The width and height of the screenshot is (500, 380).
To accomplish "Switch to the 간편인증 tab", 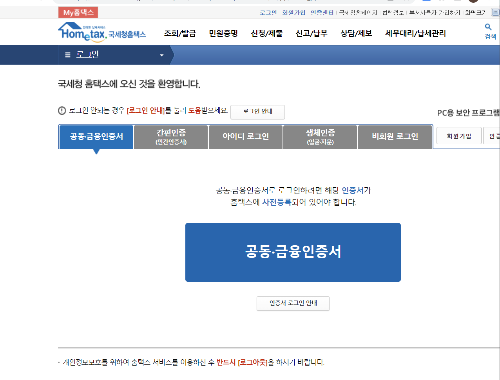I will click(x=171, y=137).
